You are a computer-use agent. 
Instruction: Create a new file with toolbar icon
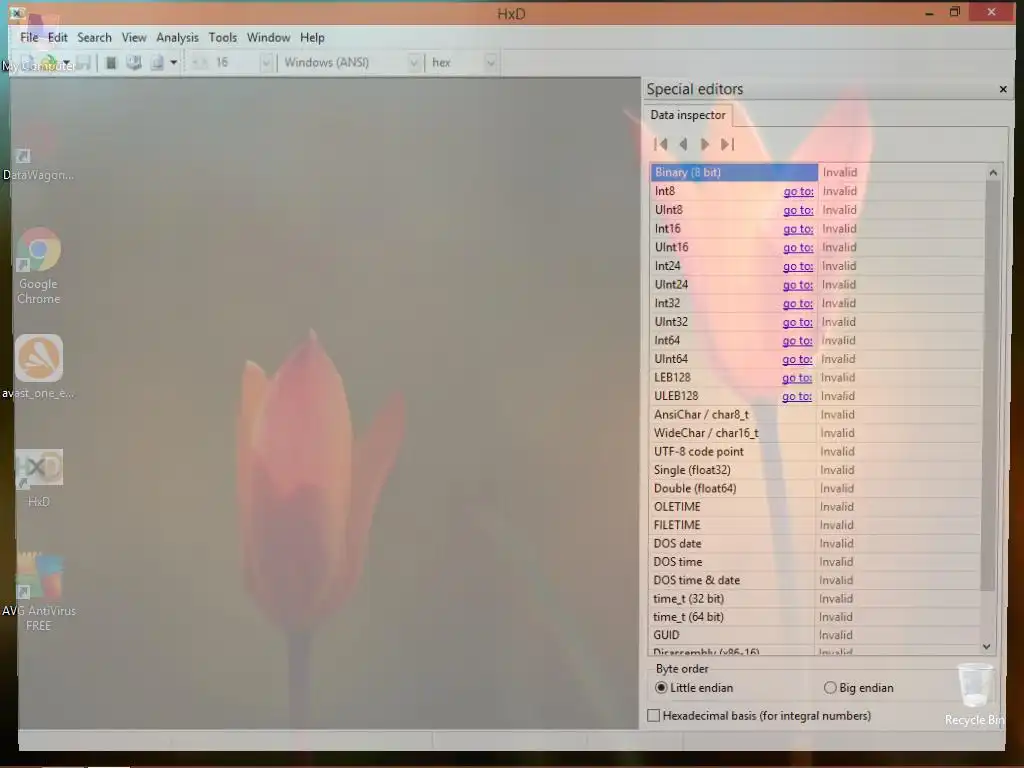[28, 63]
